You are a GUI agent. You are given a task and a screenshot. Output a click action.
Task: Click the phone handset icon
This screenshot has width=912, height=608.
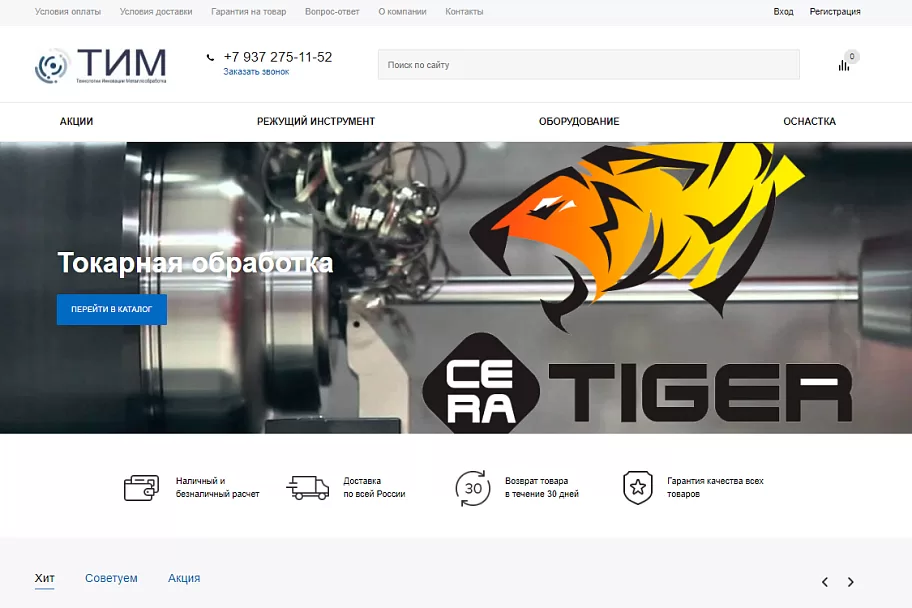point(210,57)
